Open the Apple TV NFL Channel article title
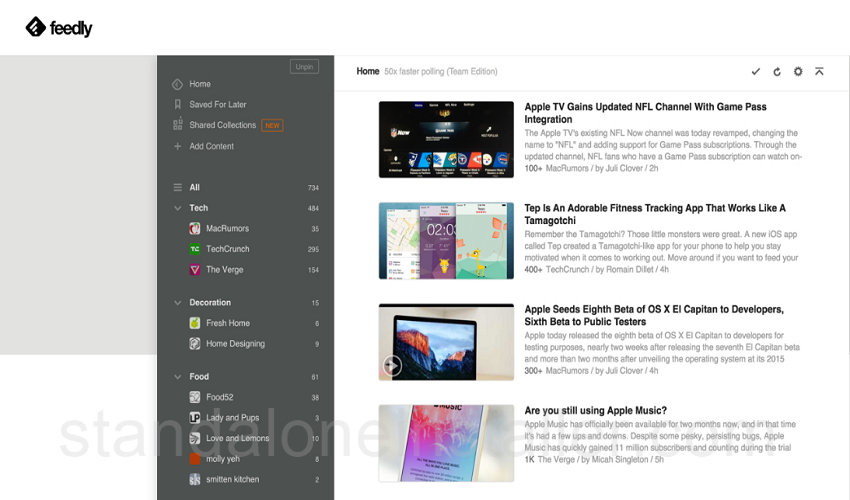850x500 pixels. point(645,113)
